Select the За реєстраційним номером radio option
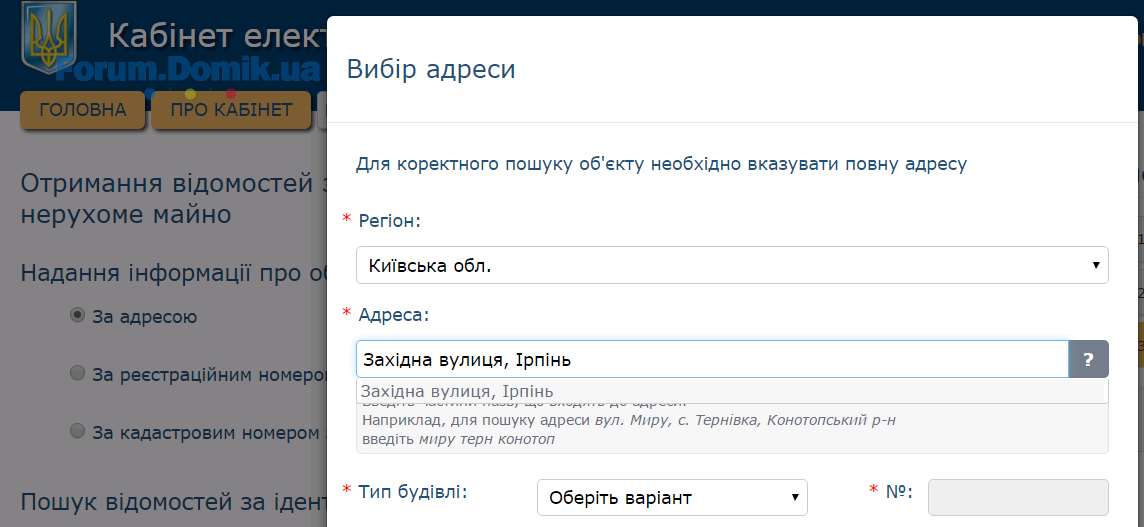Image resolution: width=1144 pixels, height=527 pixels. pyautogui.click(x=77, y=374)
